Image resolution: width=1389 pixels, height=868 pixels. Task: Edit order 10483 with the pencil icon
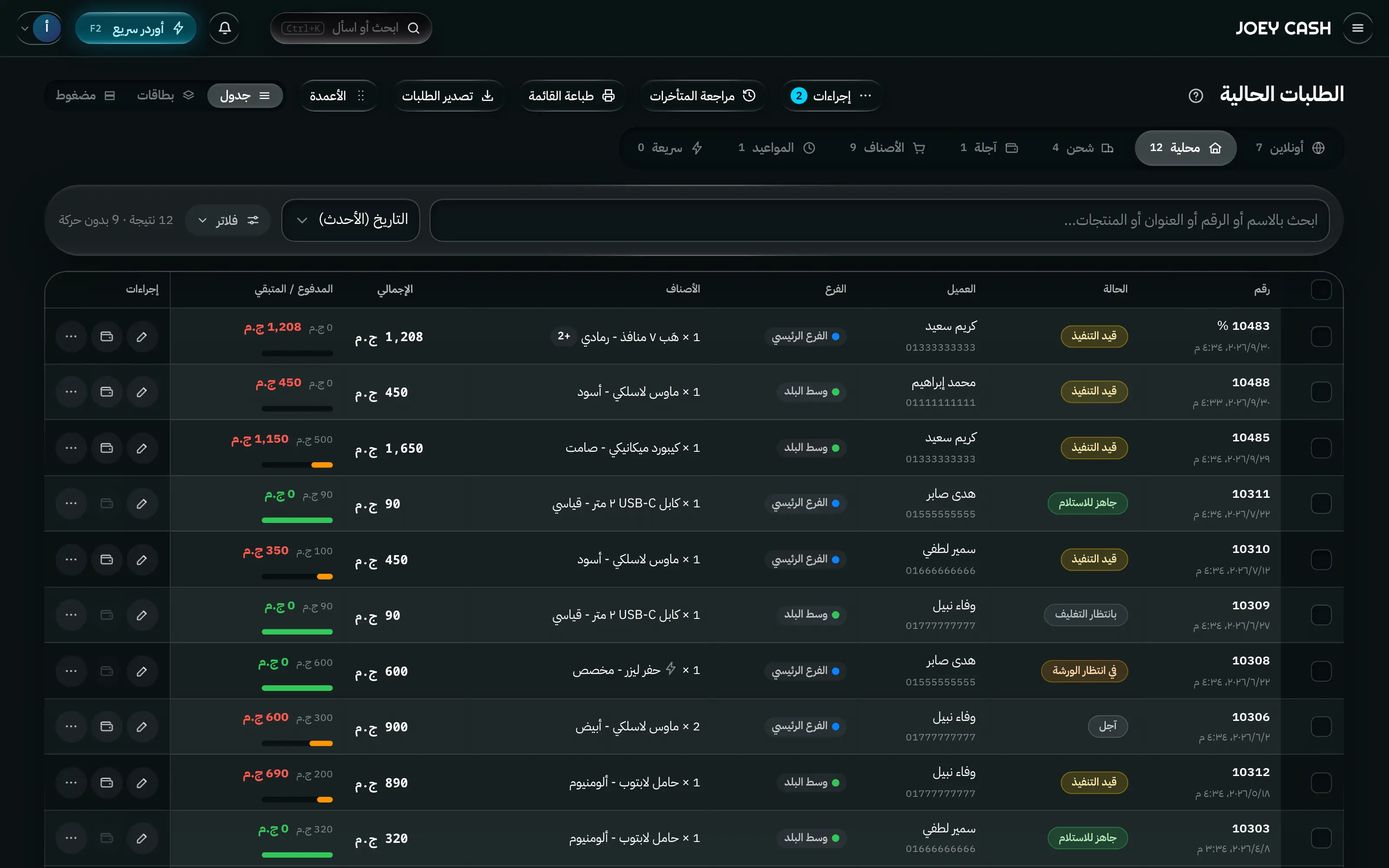tap(142, 336)
